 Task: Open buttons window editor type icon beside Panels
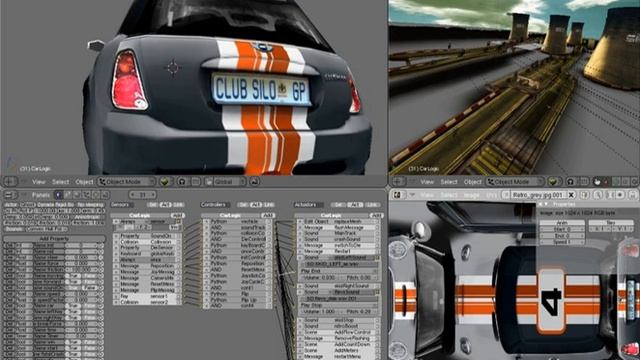(10, 195)
